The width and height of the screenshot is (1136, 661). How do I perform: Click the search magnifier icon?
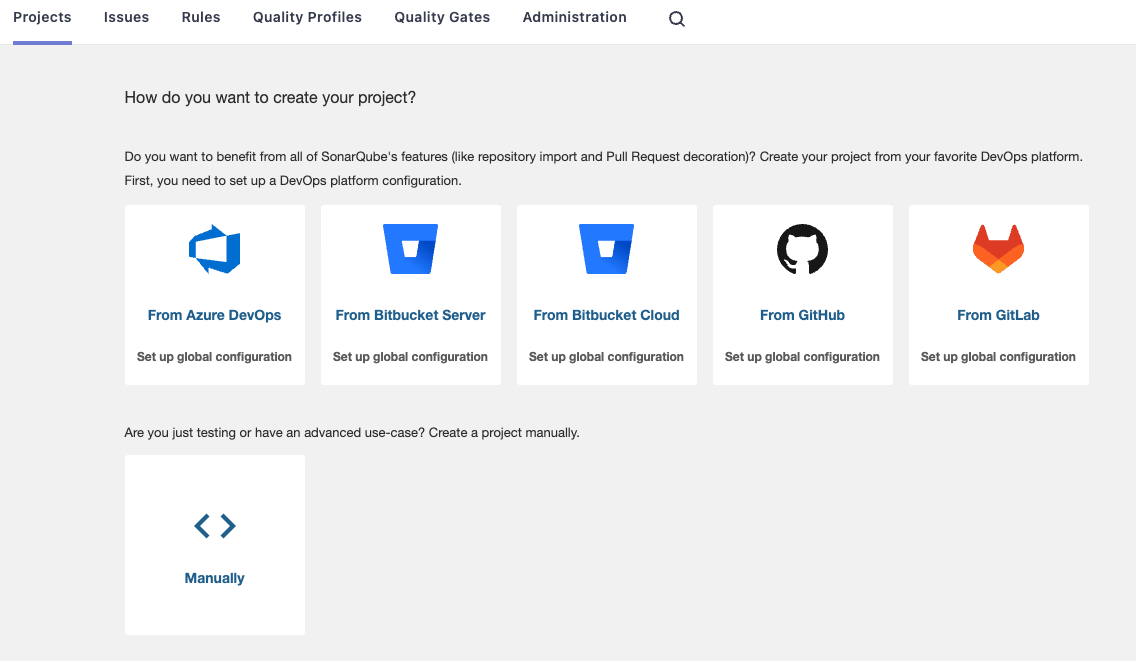click(x=677, y=19)
